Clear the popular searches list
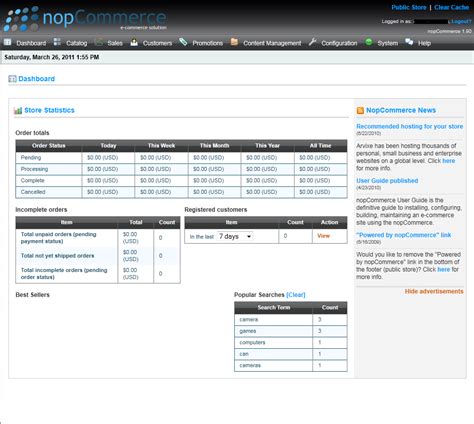The image size is (474, 424). coord(296,295)
